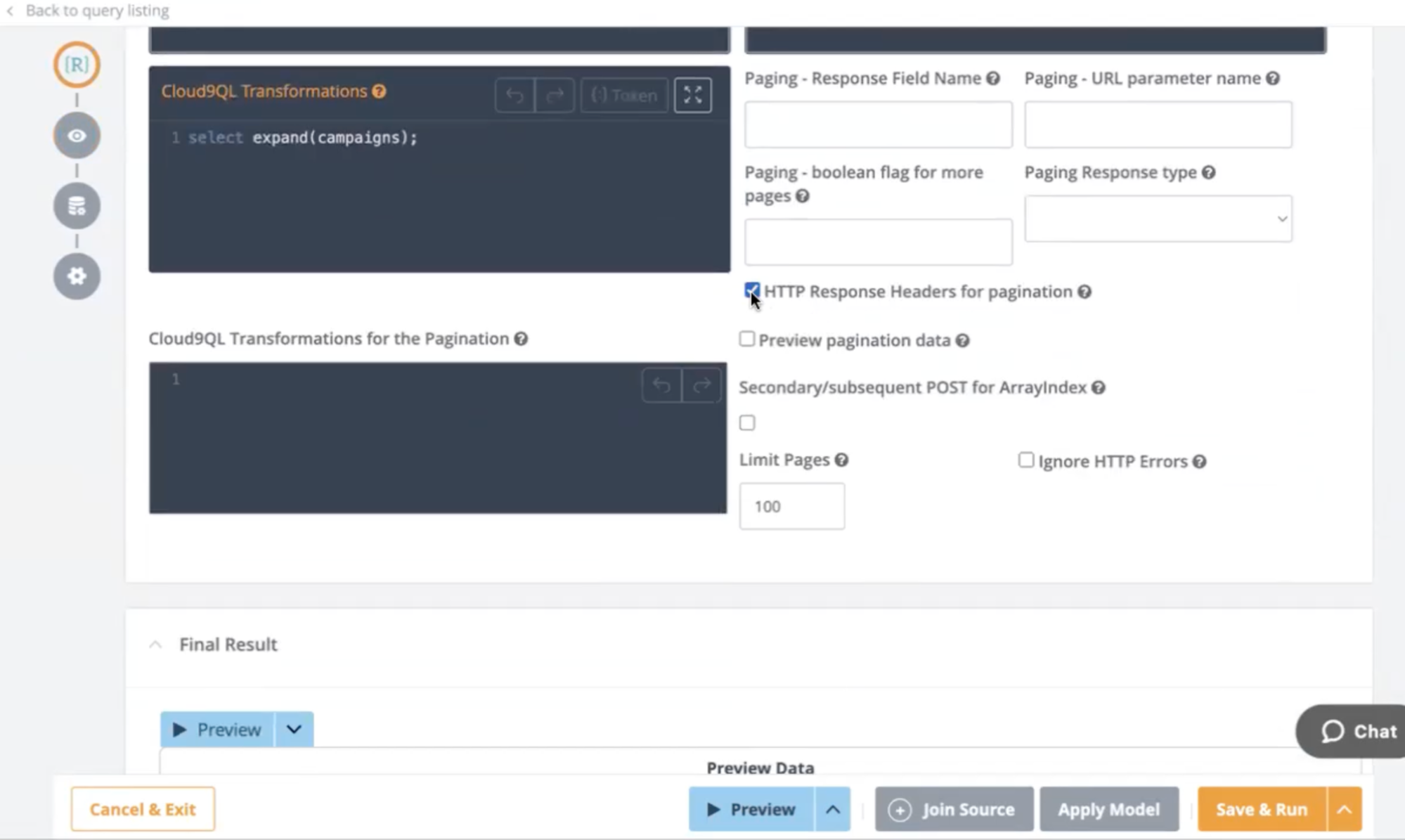Focus the Limit Pages input field
Screen dimensions: 1405x840
click(x=791, y=506)
